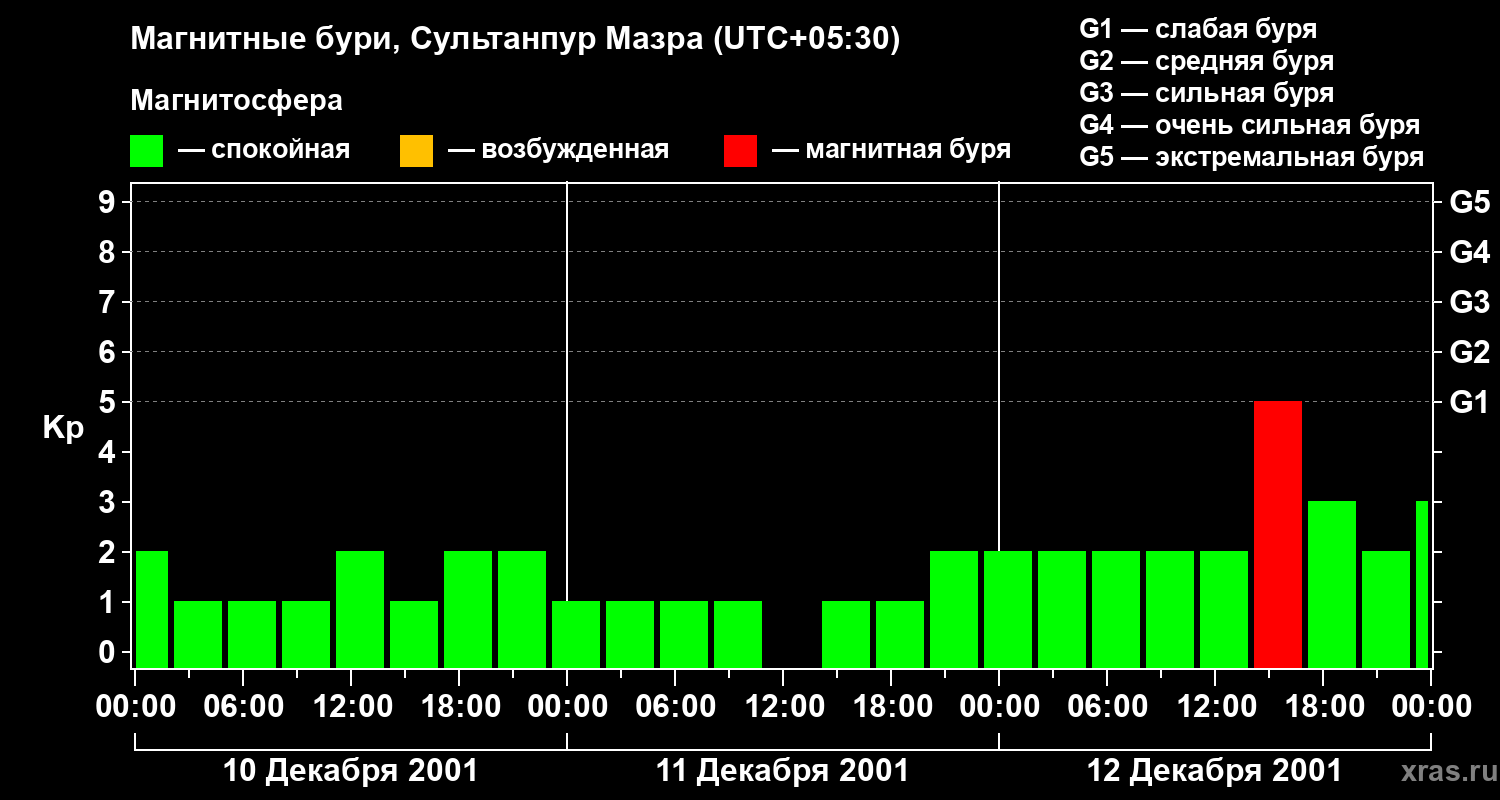This screenshot has height=800, width=1500.
Task: Click the 'G5' label on the right axis
Action: pyautogui.click(x=1470, y=202)
